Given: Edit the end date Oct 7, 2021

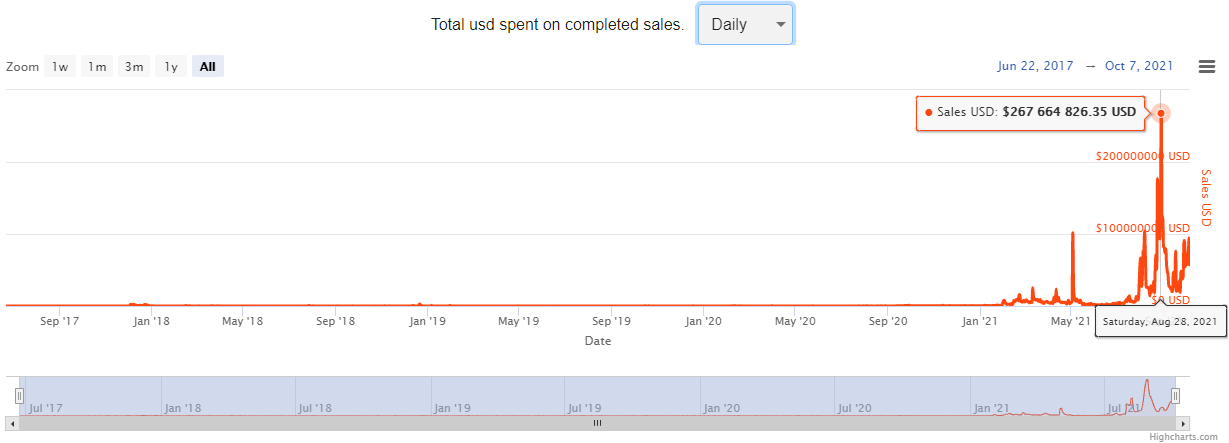Looking at the screenshot, I should coord(1139,66).
